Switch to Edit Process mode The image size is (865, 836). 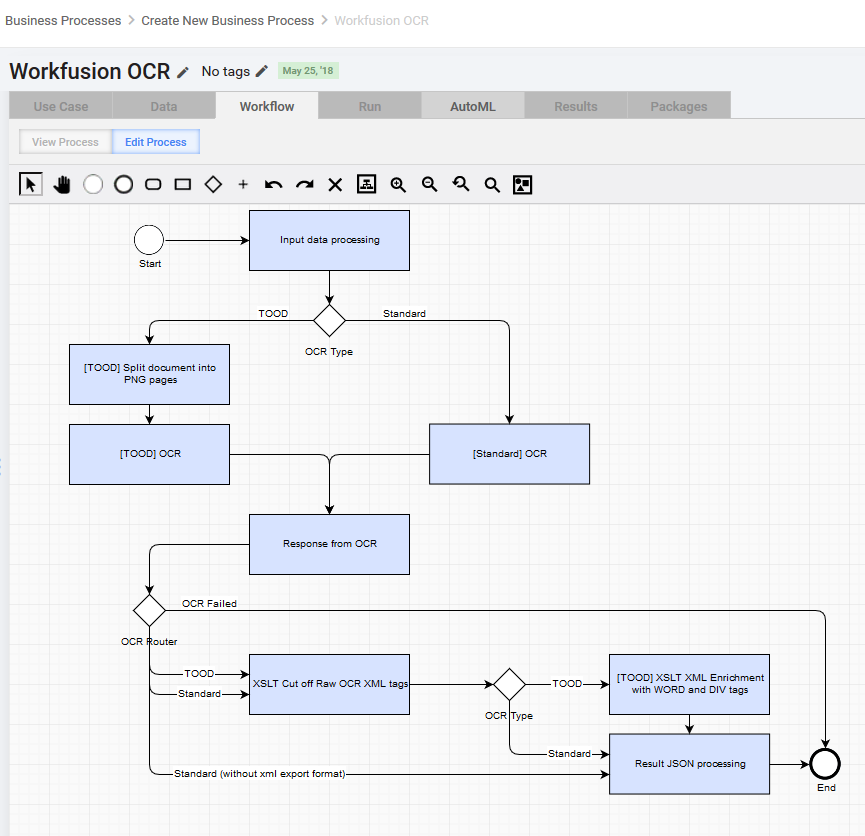tap(156, 142)
